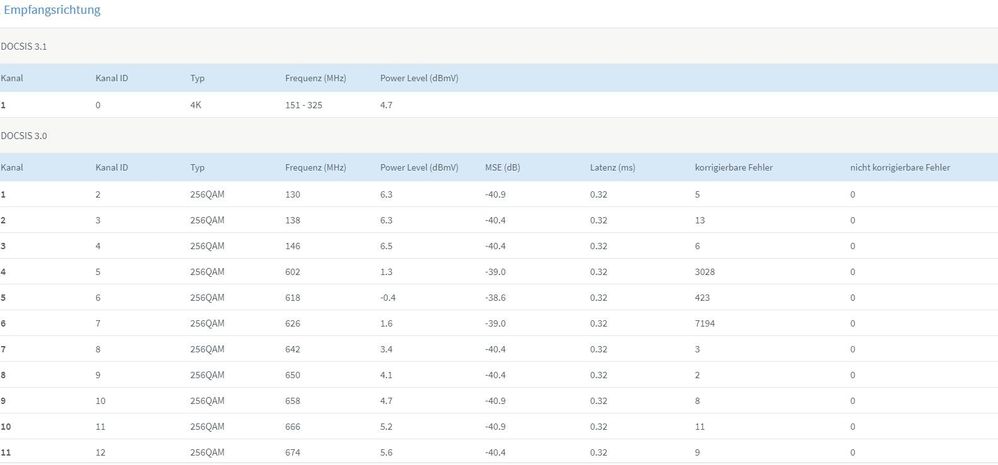This screenshot has width=998, height=465.
Task: Click the 3028 correctable errors value
Action: click(705, 272)
